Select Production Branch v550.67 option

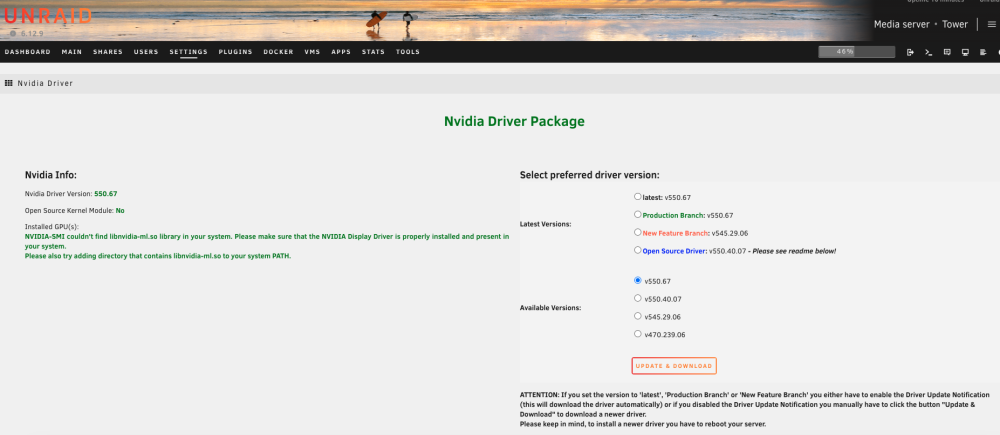(638, 214)
